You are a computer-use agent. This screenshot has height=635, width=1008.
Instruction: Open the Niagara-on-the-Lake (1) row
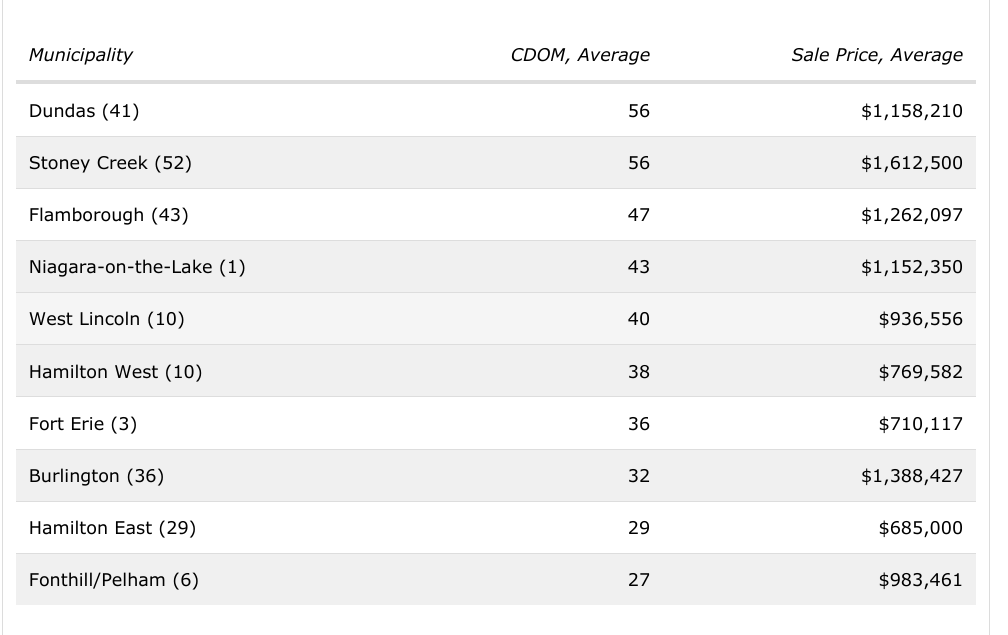click(137, 267)
